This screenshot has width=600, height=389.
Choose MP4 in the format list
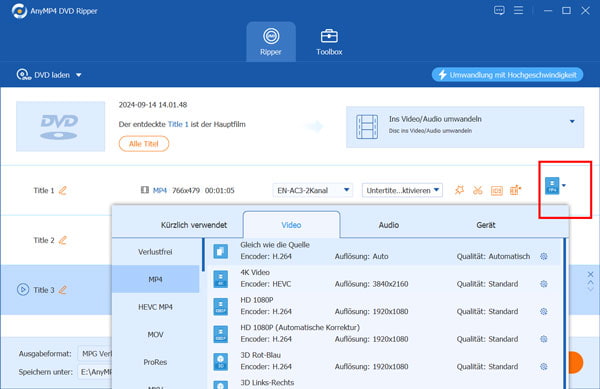point(155,279)
